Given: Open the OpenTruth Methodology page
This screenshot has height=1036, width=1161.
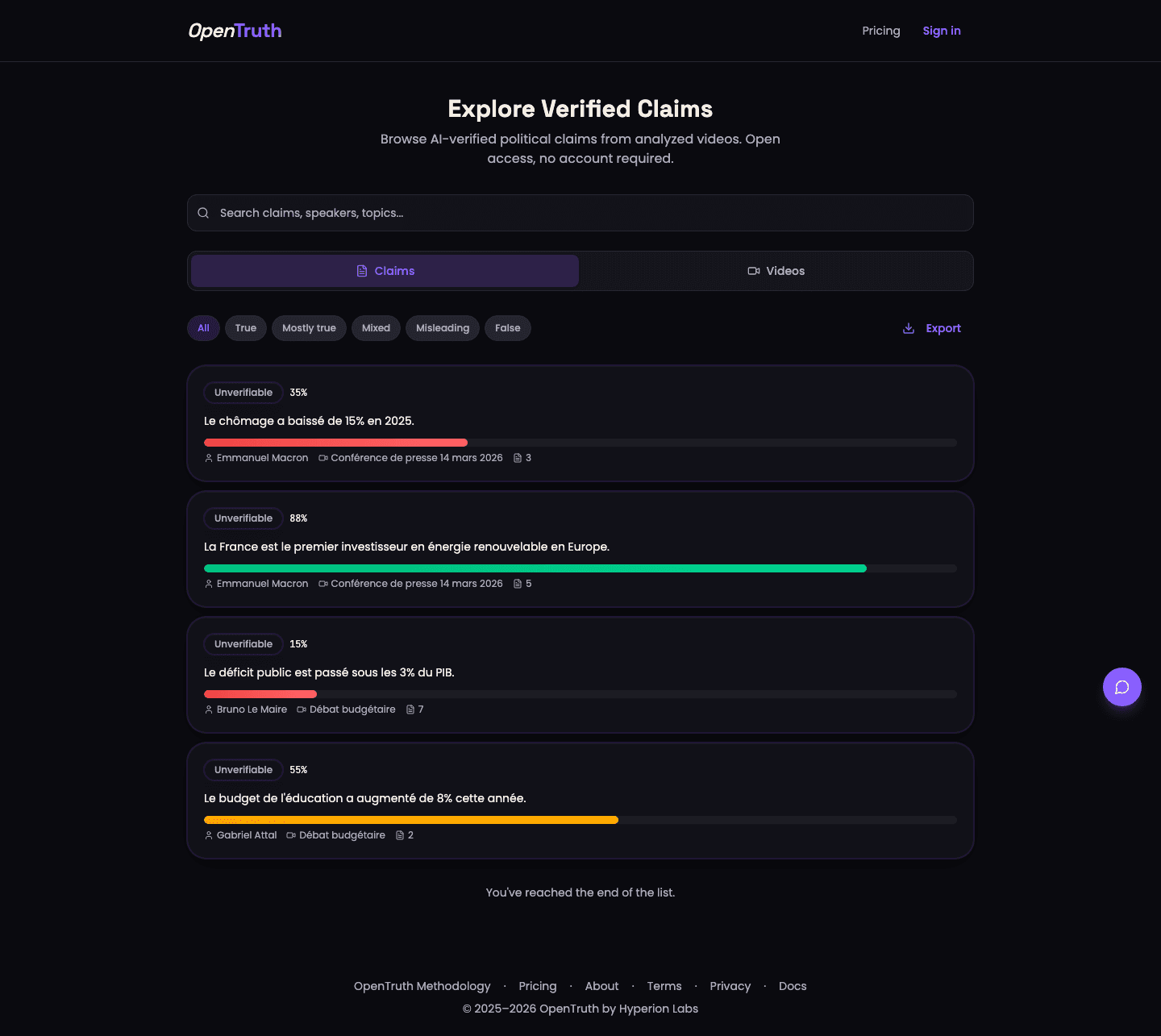Looking at the screenshot, I should (422, 985).
